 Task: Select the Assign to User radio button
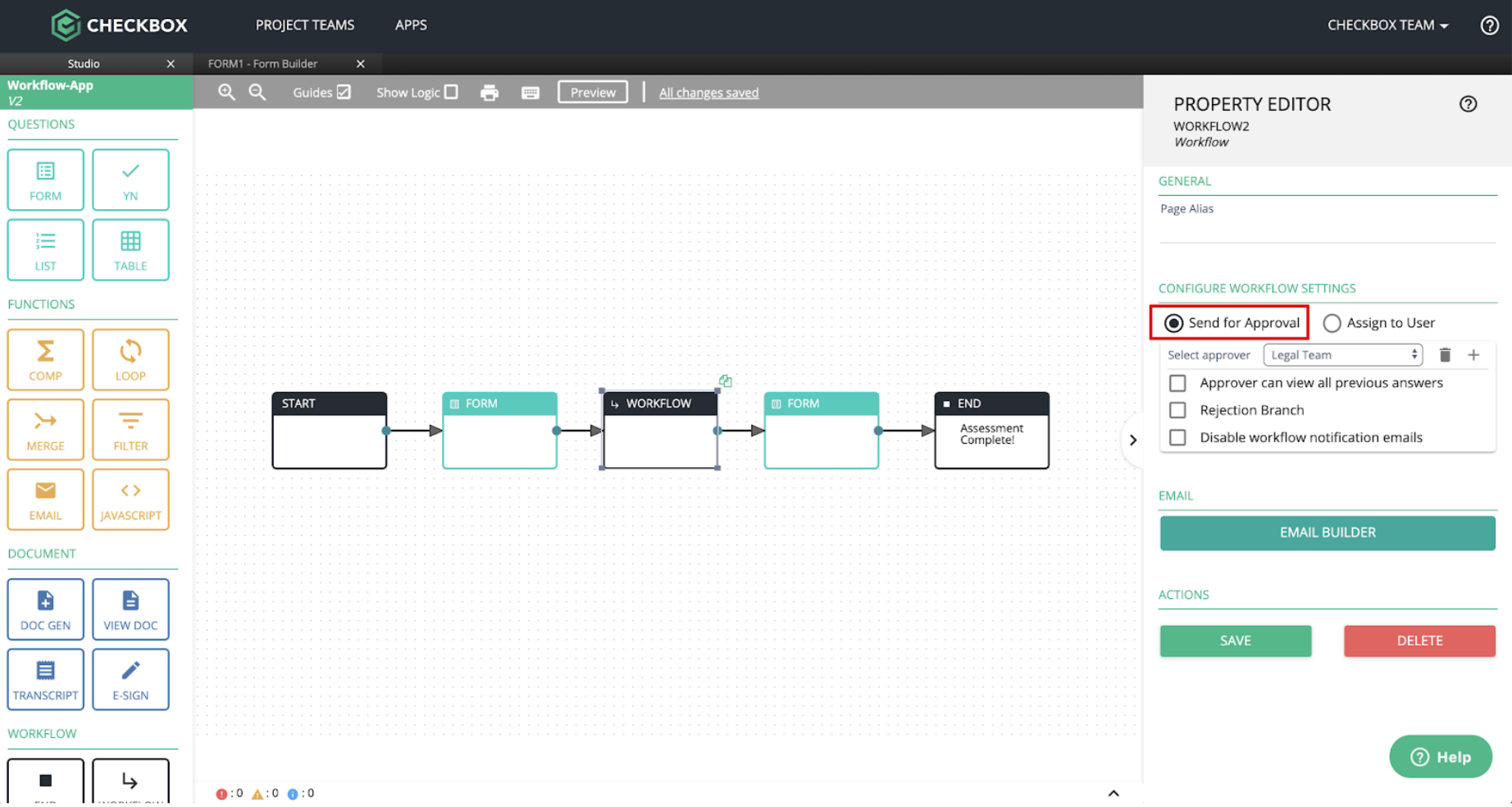point(1332,323)
